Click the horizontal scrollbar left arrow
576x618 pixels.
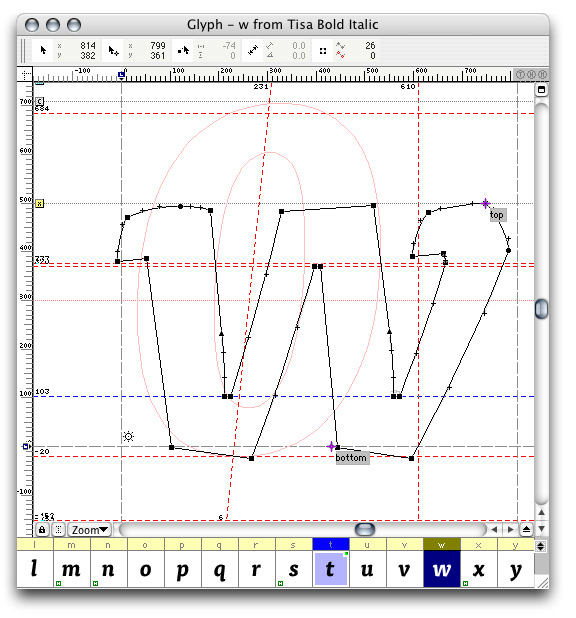pos(494,530)
